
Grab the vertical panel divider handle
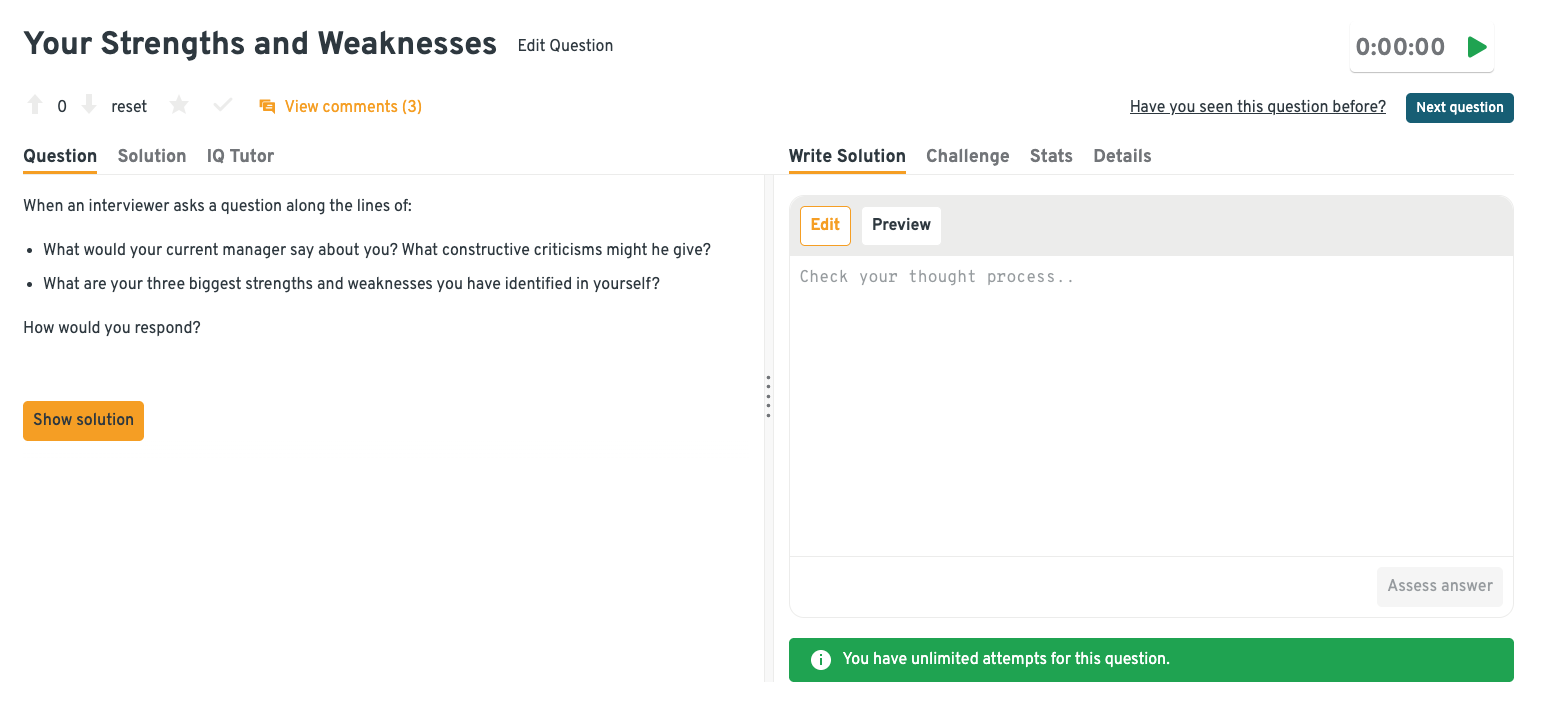[x=768, y=396]
